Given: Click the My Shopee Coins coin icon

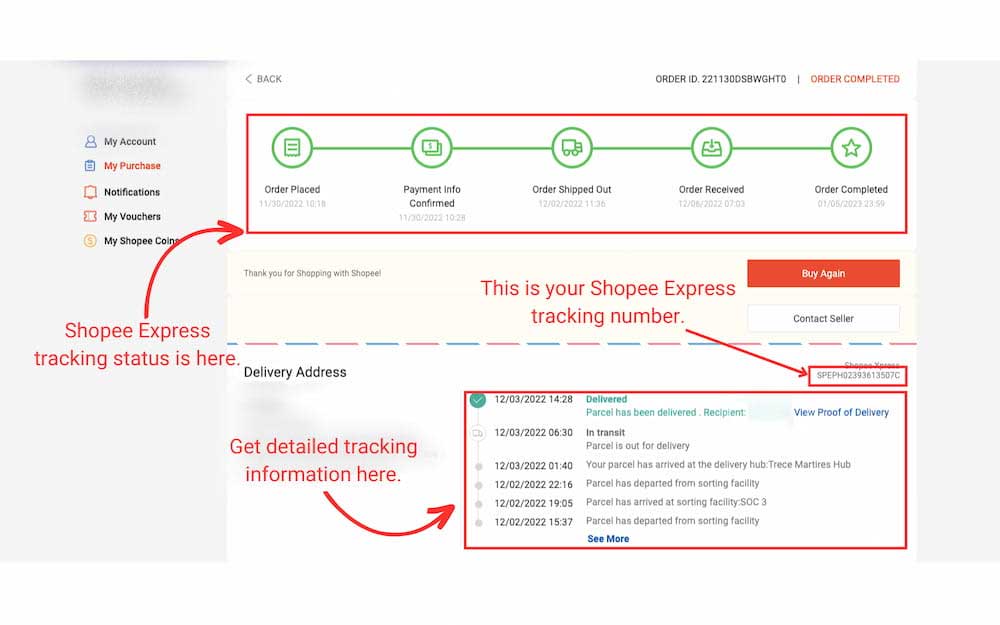Looking at the screenshot, I should (x=90, y=241).
